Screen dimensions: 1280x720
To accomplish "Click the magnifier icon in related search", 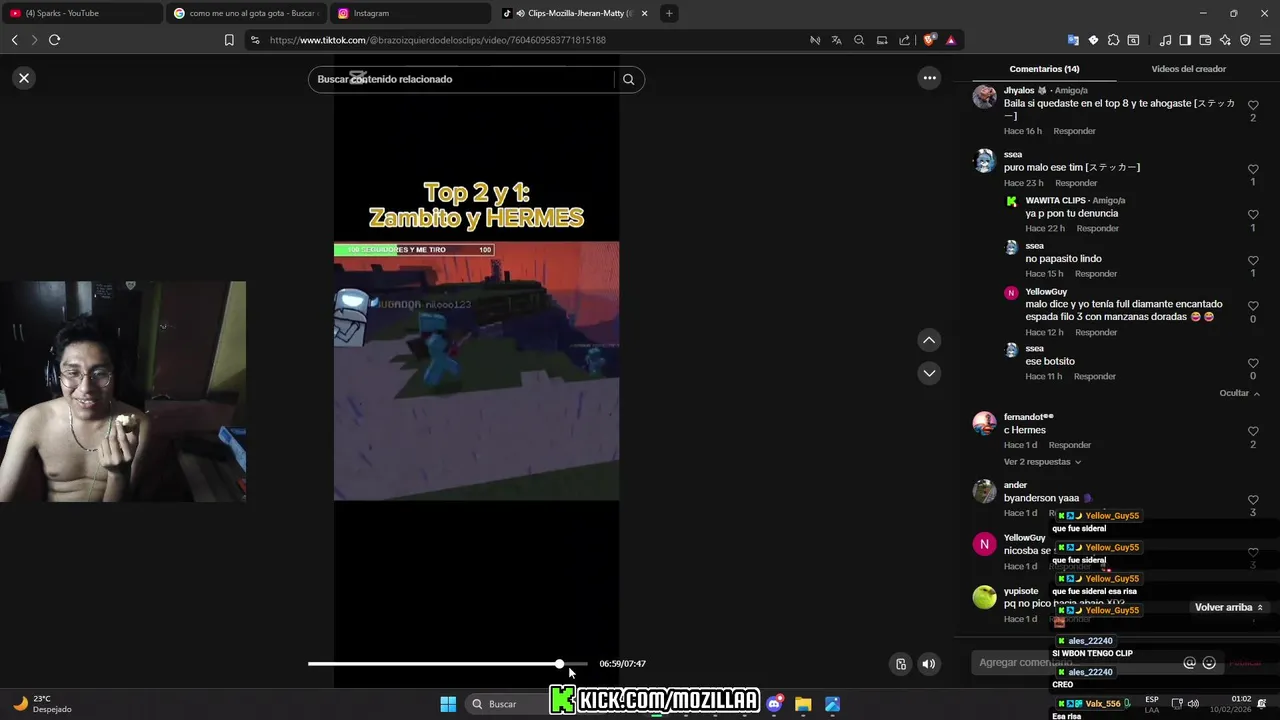I will coord(628,79).
